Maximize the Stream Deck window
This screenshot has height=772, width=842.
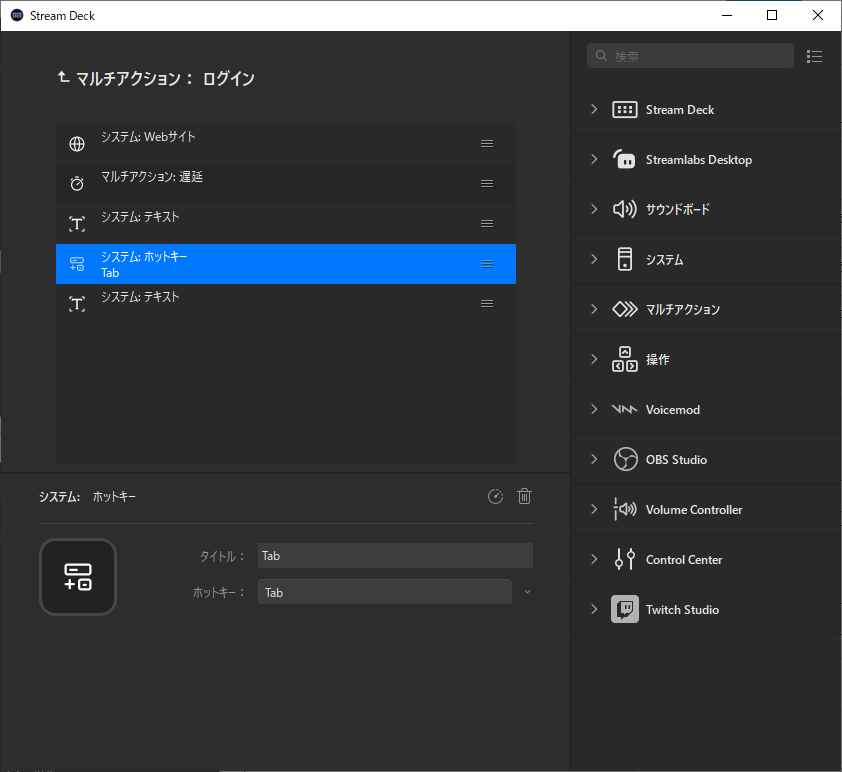772,15
